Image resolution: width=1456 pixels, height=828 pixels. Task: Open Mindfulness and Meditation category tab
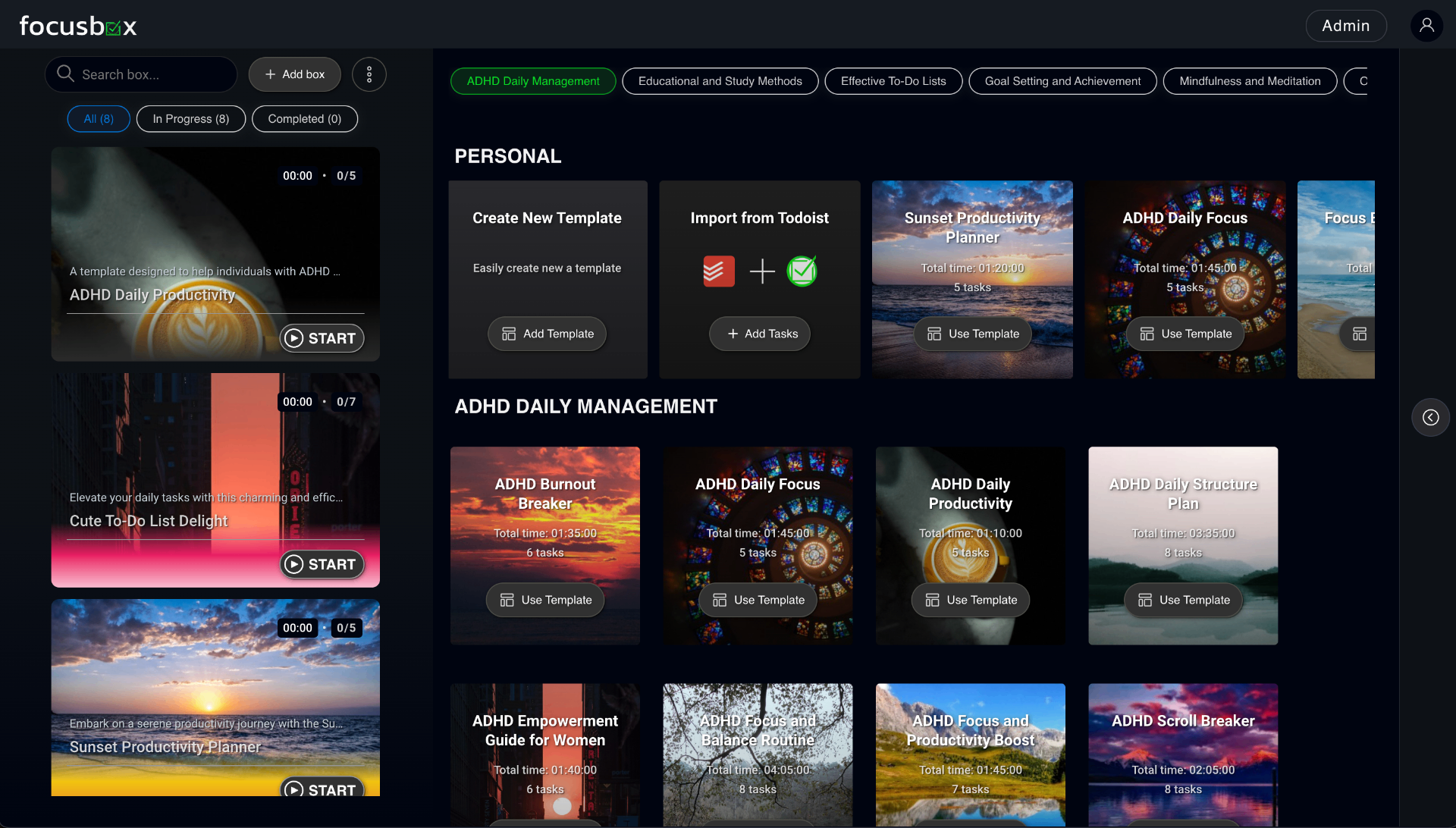(1249, 81)
